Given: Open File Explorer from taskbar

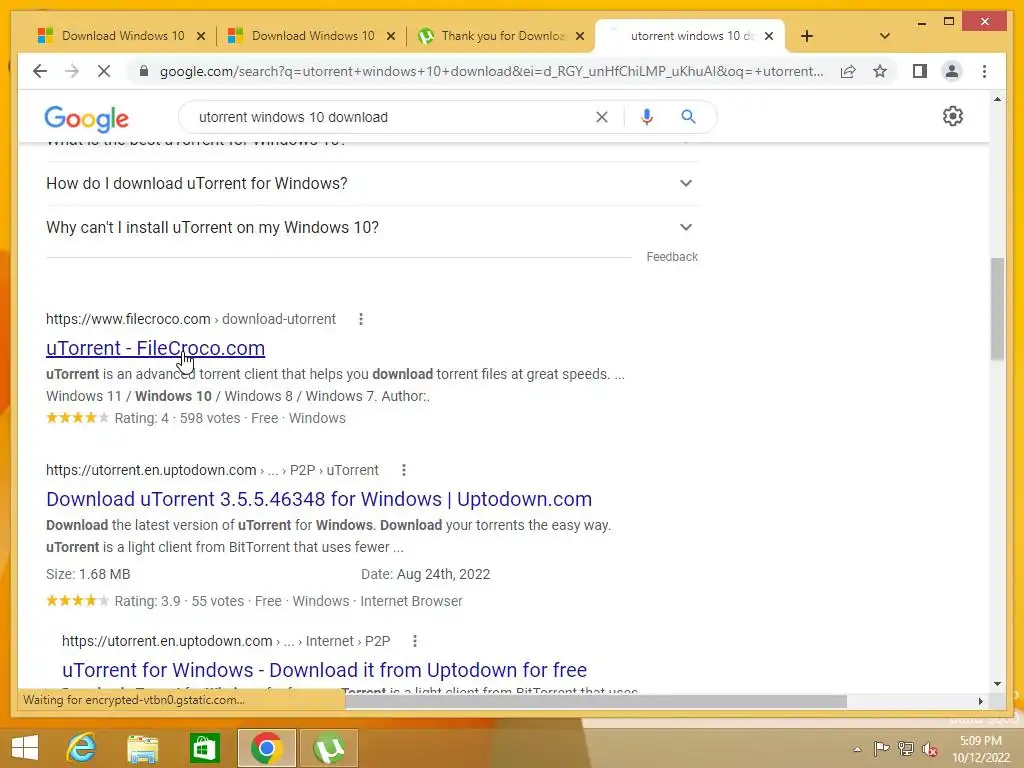Looking at the screenshot, I should coord(142,747).
